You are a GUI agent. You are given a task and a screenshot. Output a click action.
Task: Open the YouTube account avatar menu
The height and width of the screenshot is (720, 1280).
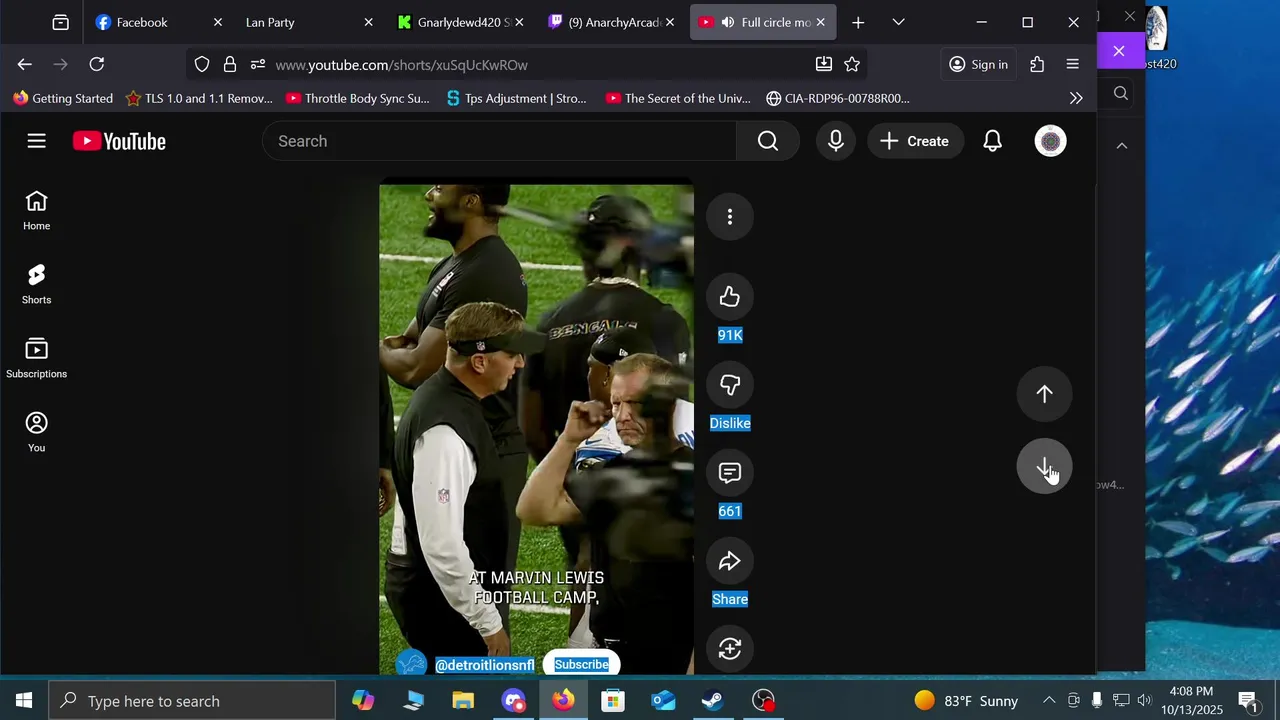point(1050,141)
